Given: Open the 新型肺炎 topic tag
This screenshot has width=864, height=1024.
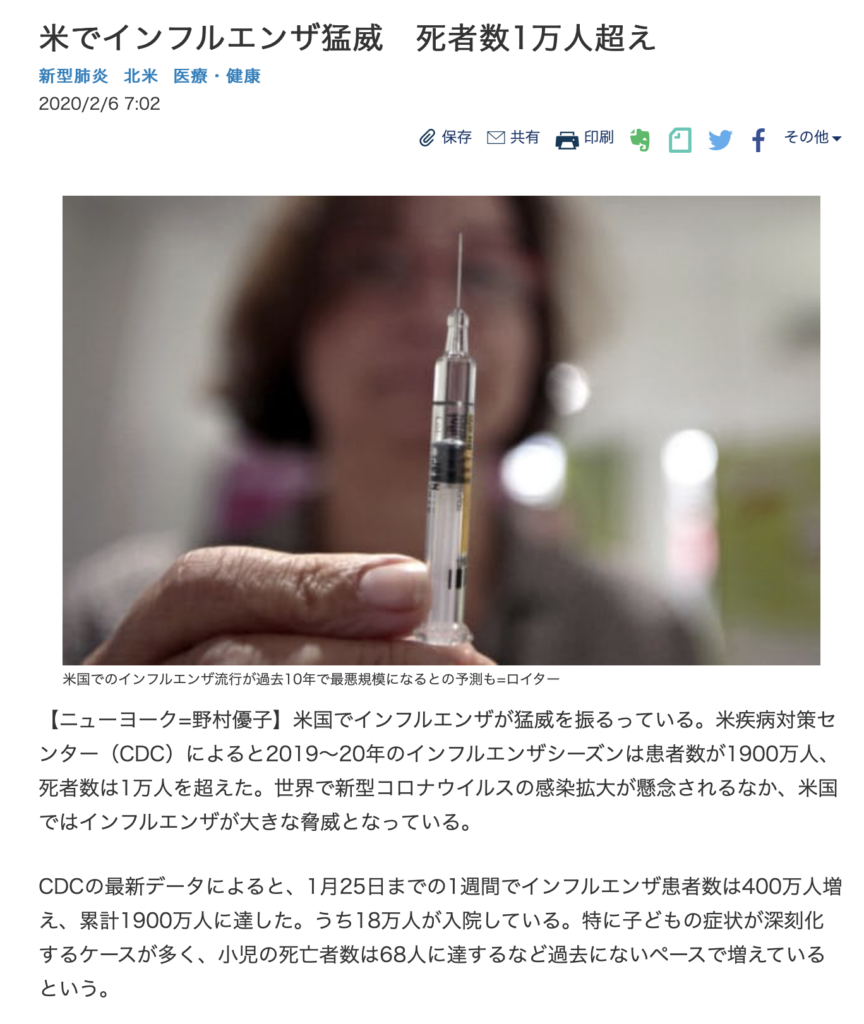Looking at the screenshot, I should [73, 76].
